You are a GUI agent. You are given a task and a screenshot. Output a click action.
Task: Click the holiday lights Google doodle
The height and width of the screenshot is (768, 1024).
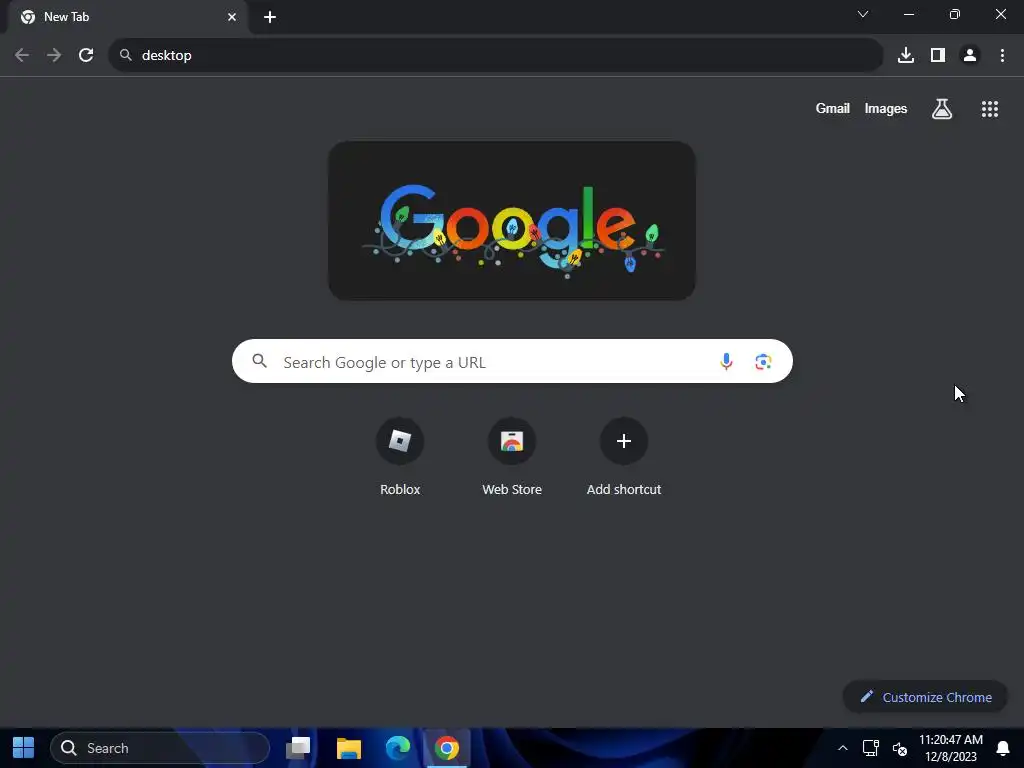coord(512,221)
